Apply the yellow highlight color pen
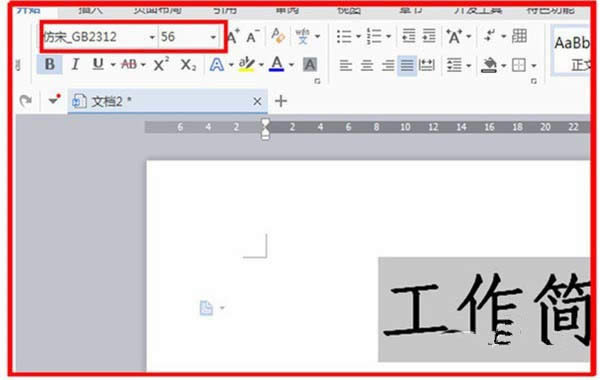 pyautogui.click(x=246, y=64)
